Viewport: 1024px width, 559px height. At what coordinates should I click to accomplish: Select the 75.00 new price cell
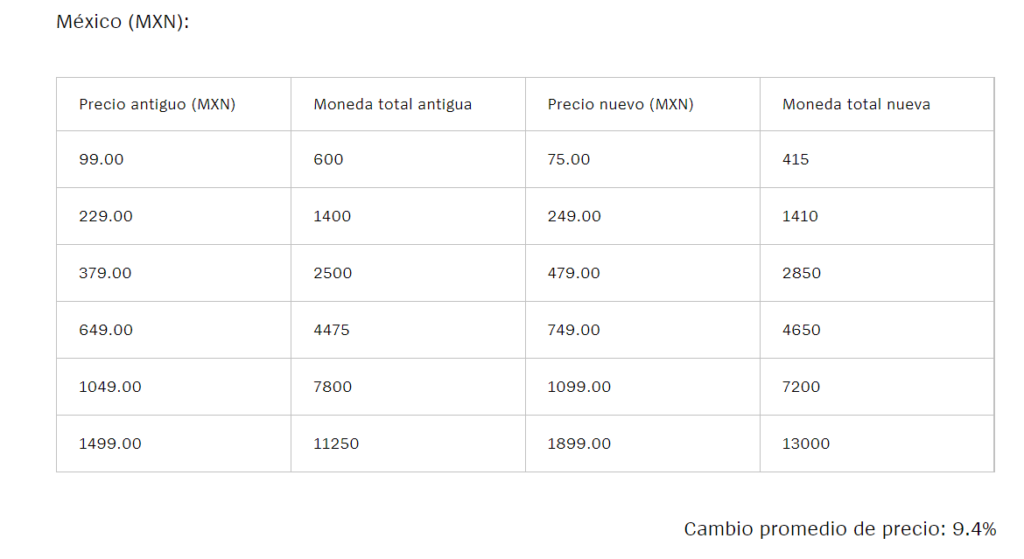[569, 159]
